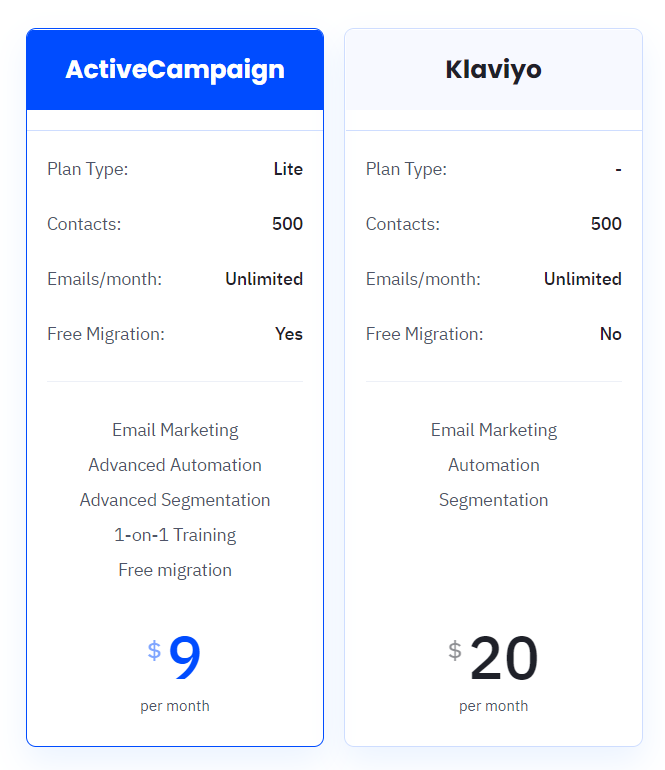Select the ActiveCampaign Lite plan type value

pyautogui.click(x=288, y=169)
